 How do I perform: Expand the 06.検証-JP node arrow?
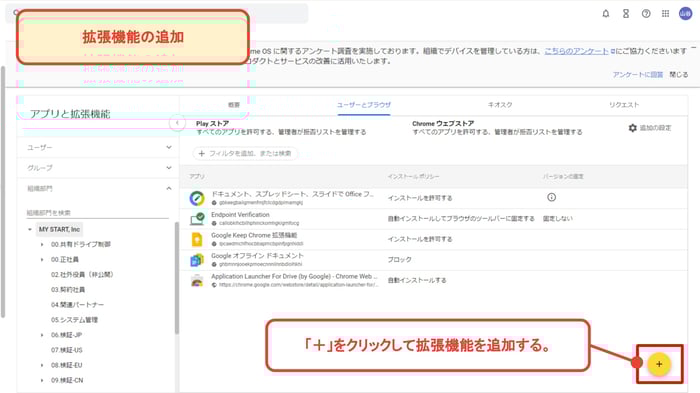tap(42, 335)
